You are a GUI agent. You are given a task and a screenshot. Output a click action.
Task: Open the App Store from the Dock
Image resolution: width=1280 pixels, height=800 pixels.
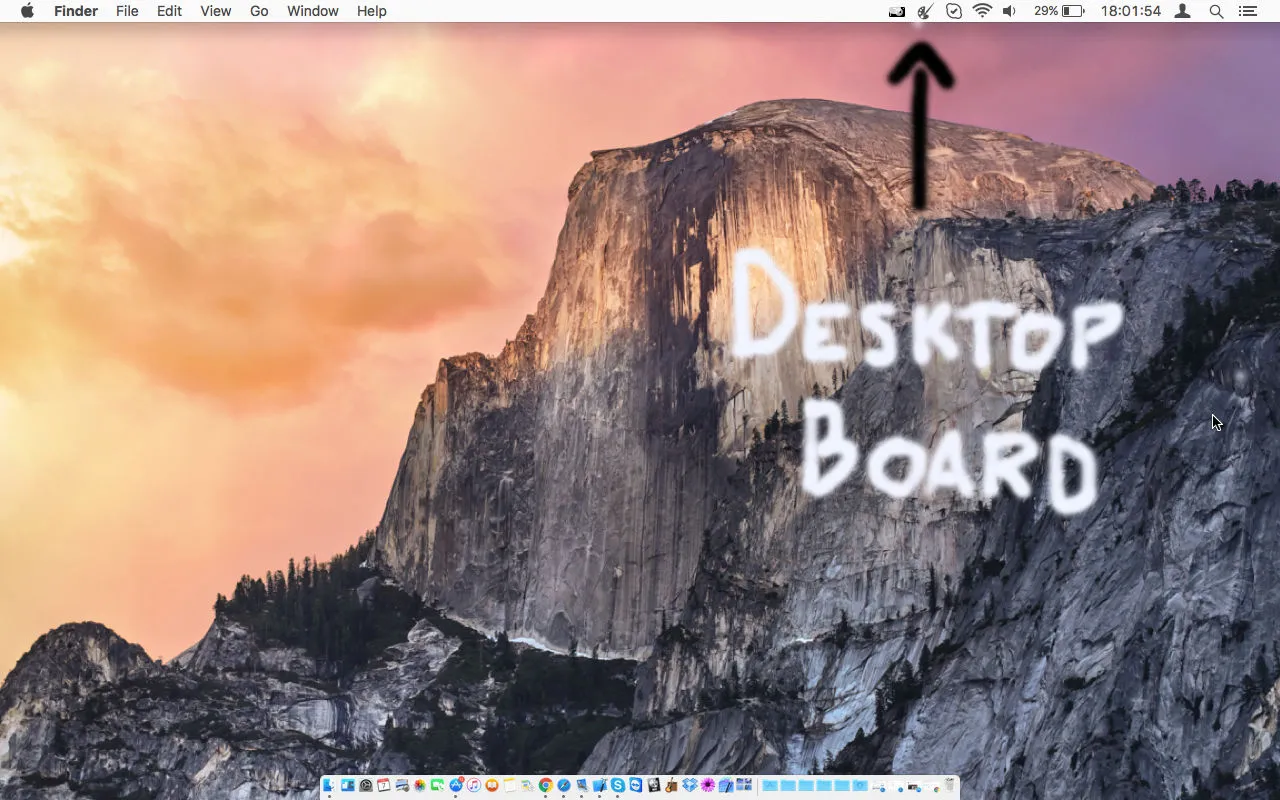click(455, 786)
